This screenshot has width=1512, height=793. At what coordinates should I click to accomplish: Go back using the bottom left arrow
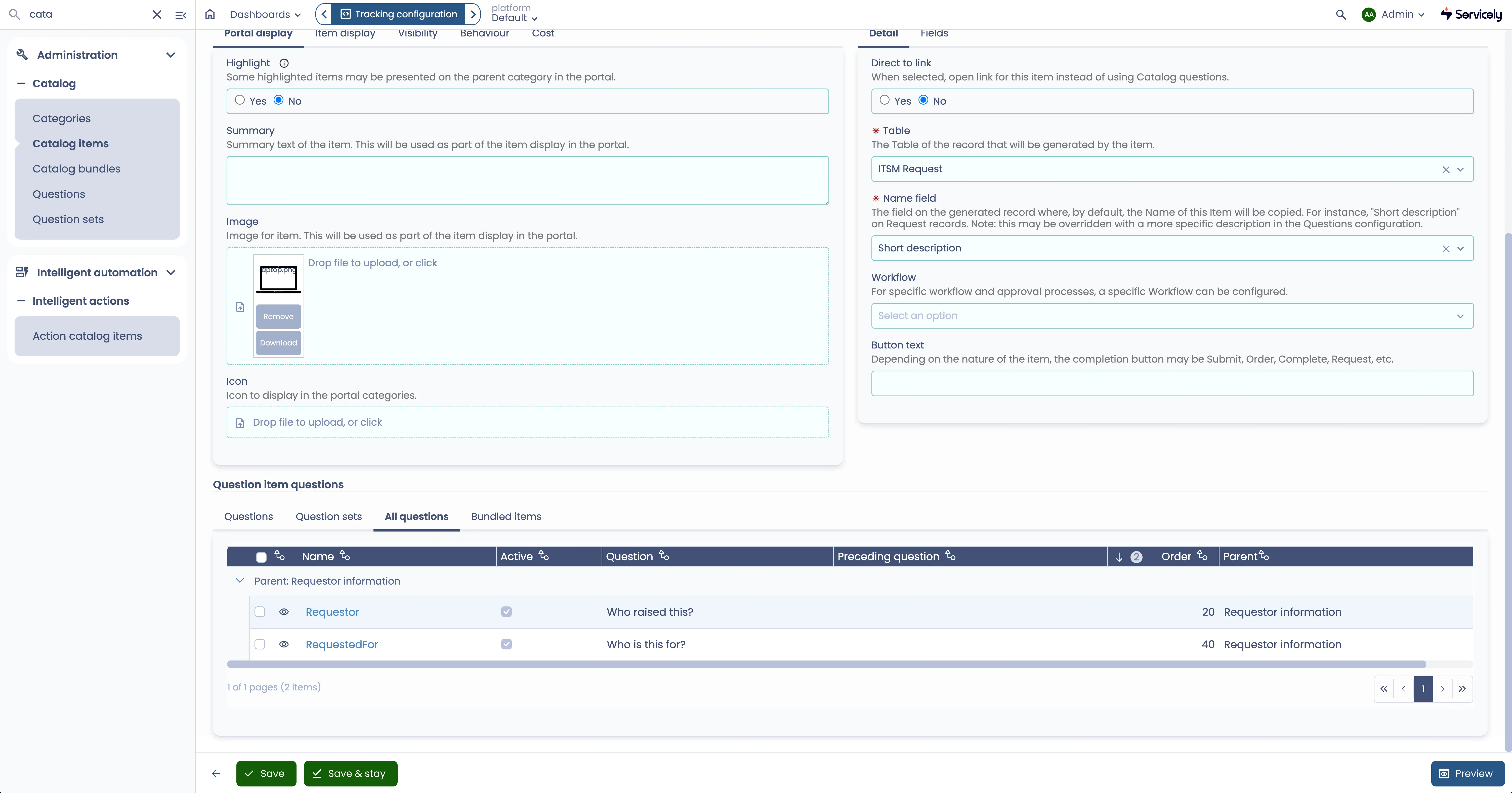(x=216, y=774)
